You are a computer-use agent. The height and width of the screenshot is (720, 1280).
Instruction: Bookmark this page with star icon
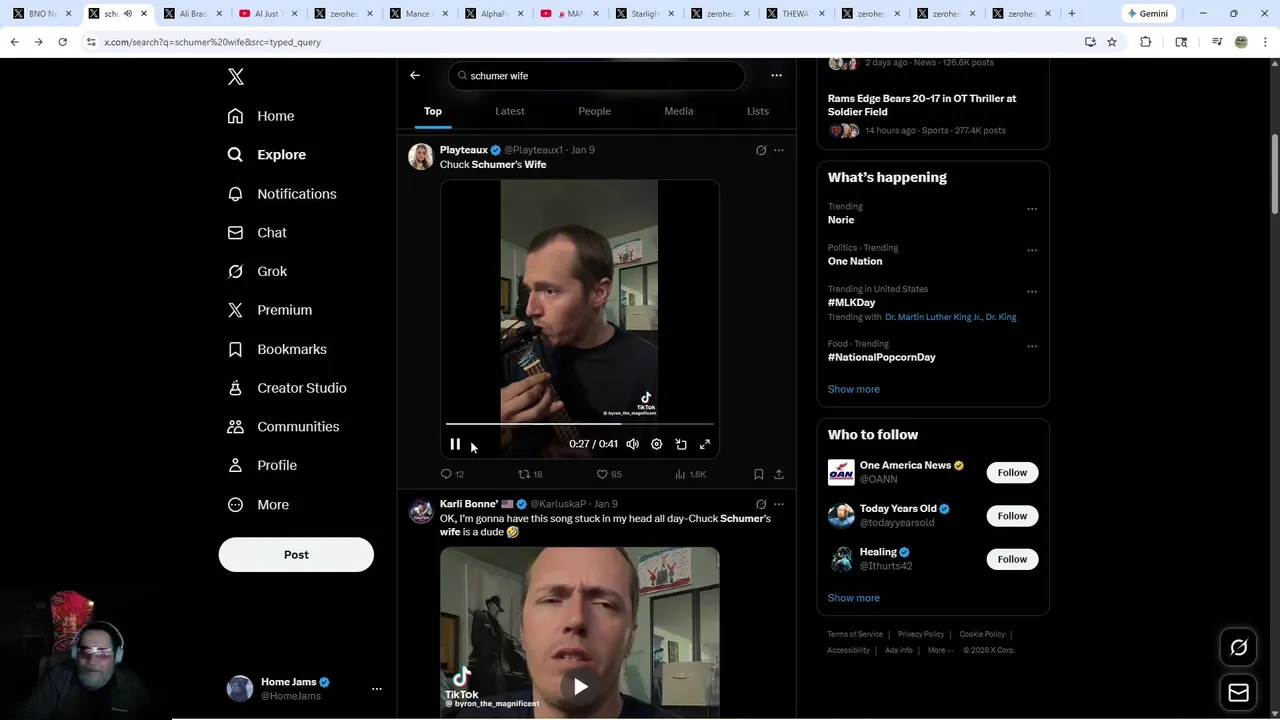tap(1112, 42)
